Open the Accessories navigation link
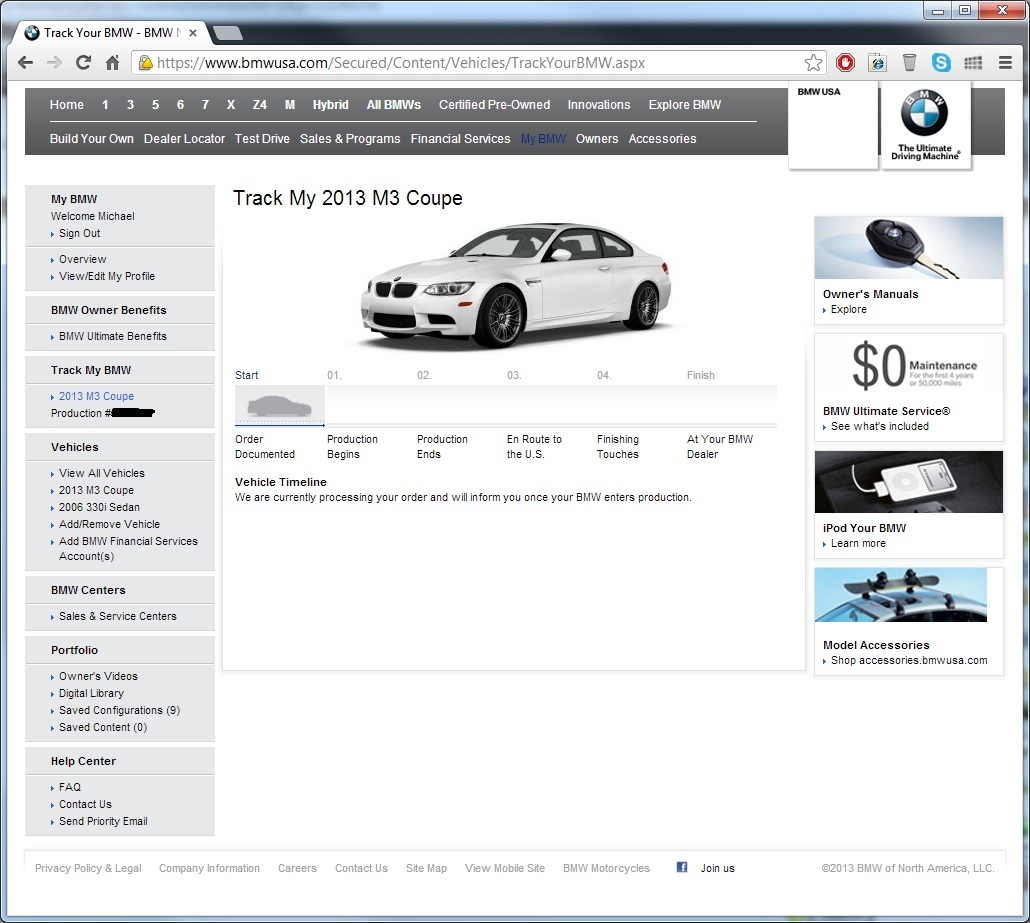1030x923 pixels. pos(662,139)
